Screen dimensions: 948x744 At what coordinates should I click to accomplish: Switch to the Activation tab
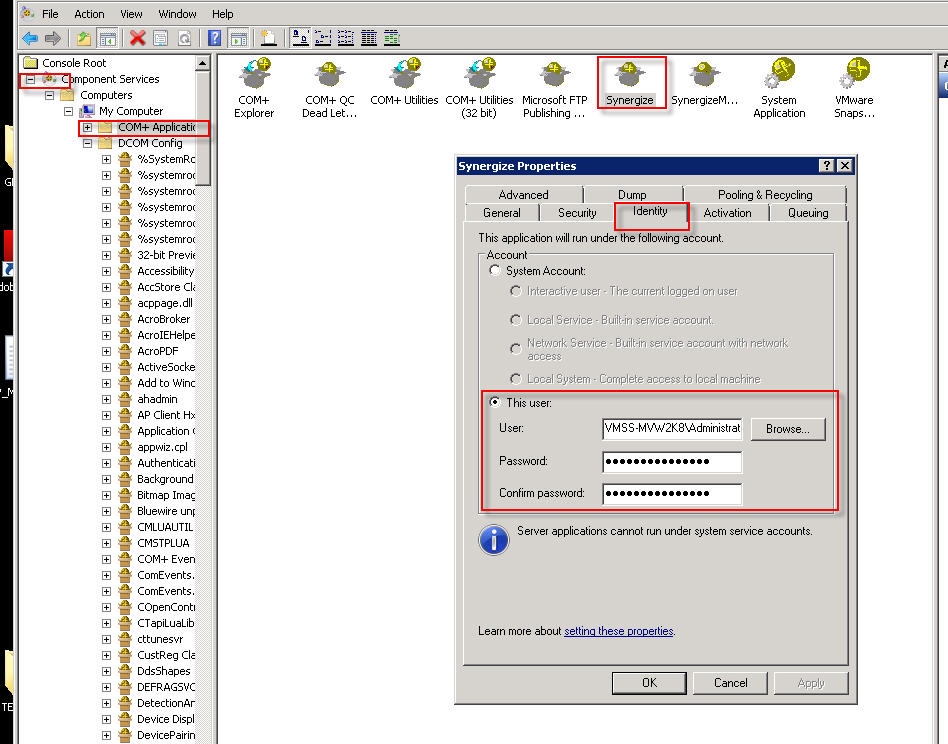click(727, 213)
